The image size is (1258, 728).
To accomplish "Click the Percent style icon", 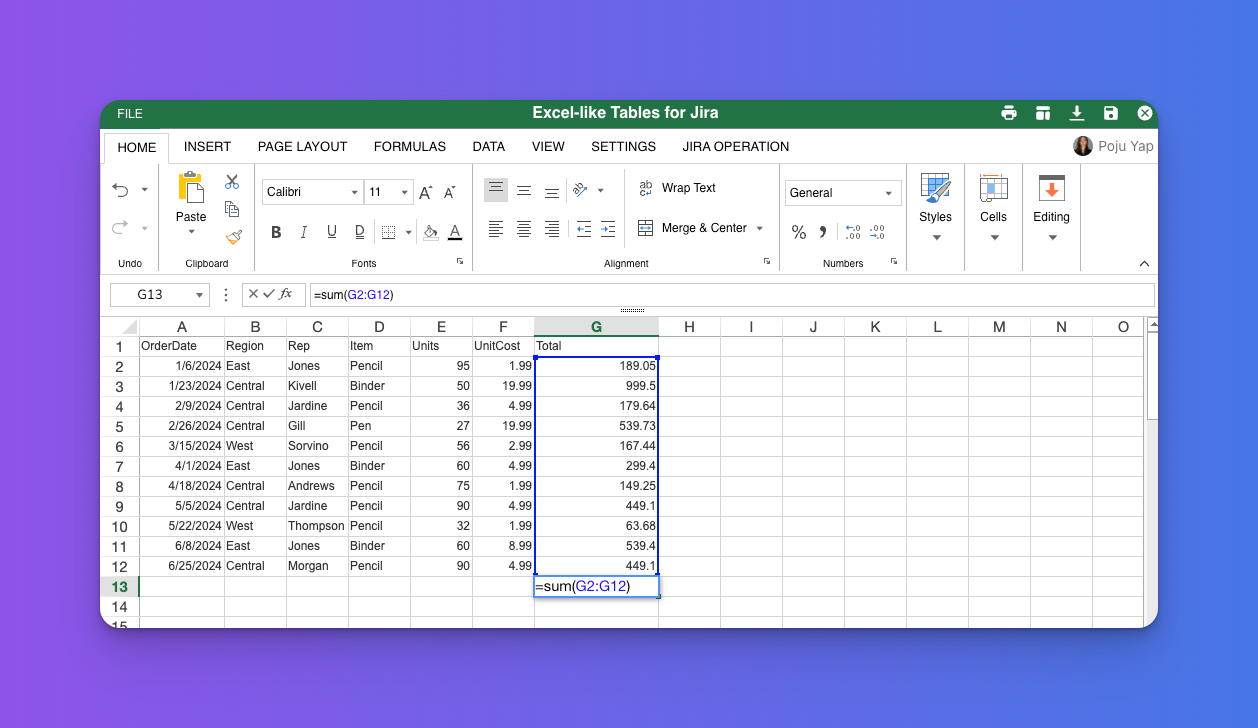I will click(799, 232).
